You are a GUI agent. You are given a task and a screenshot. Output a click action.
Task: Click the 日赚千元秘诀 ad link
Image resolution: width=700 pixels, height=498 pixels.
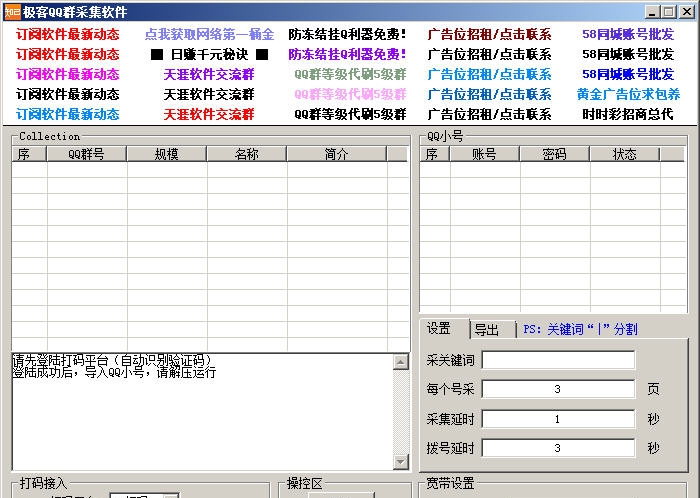click(x=209, y=54)
